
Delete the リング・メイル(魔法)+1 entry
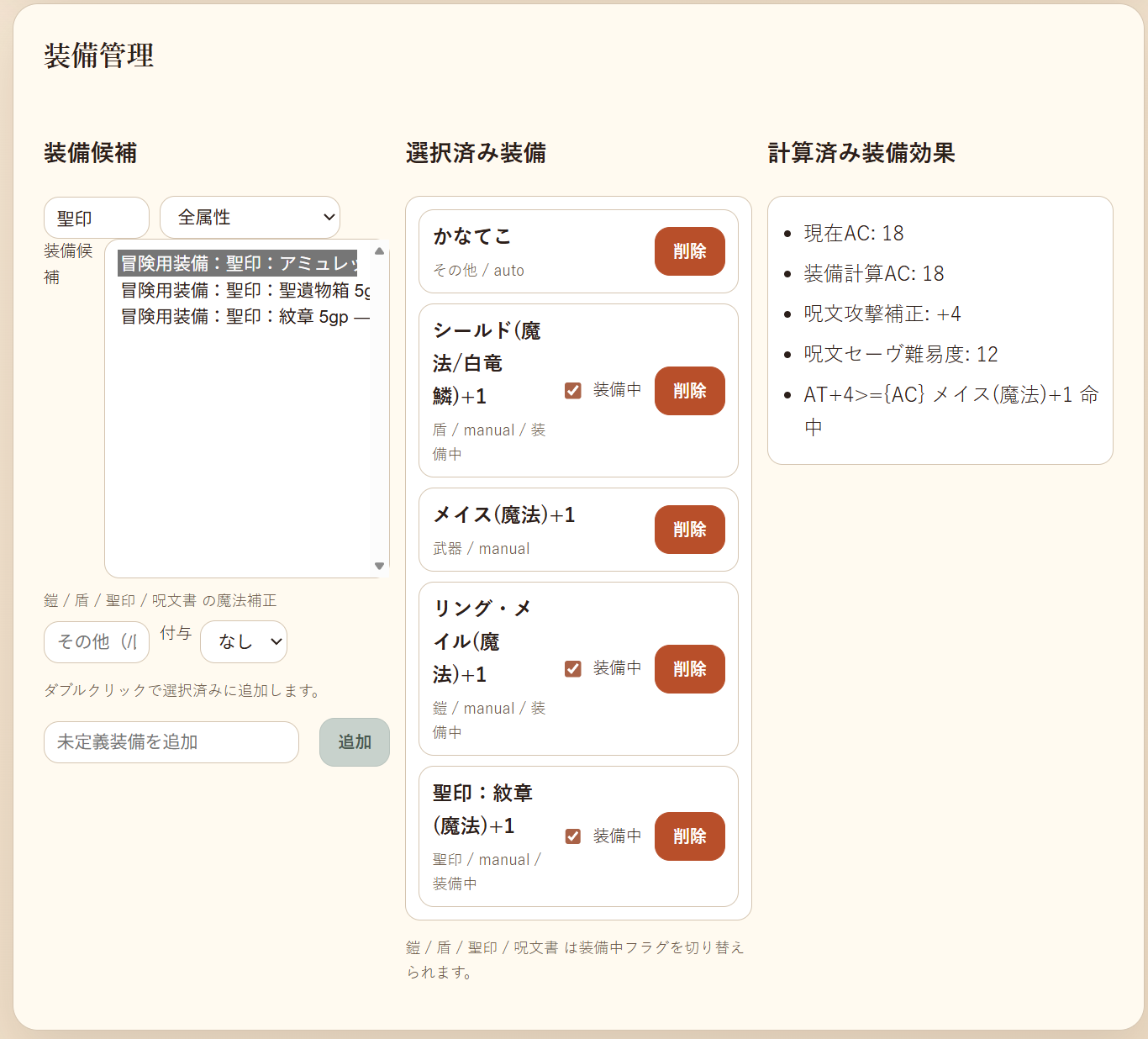point(689,669)
